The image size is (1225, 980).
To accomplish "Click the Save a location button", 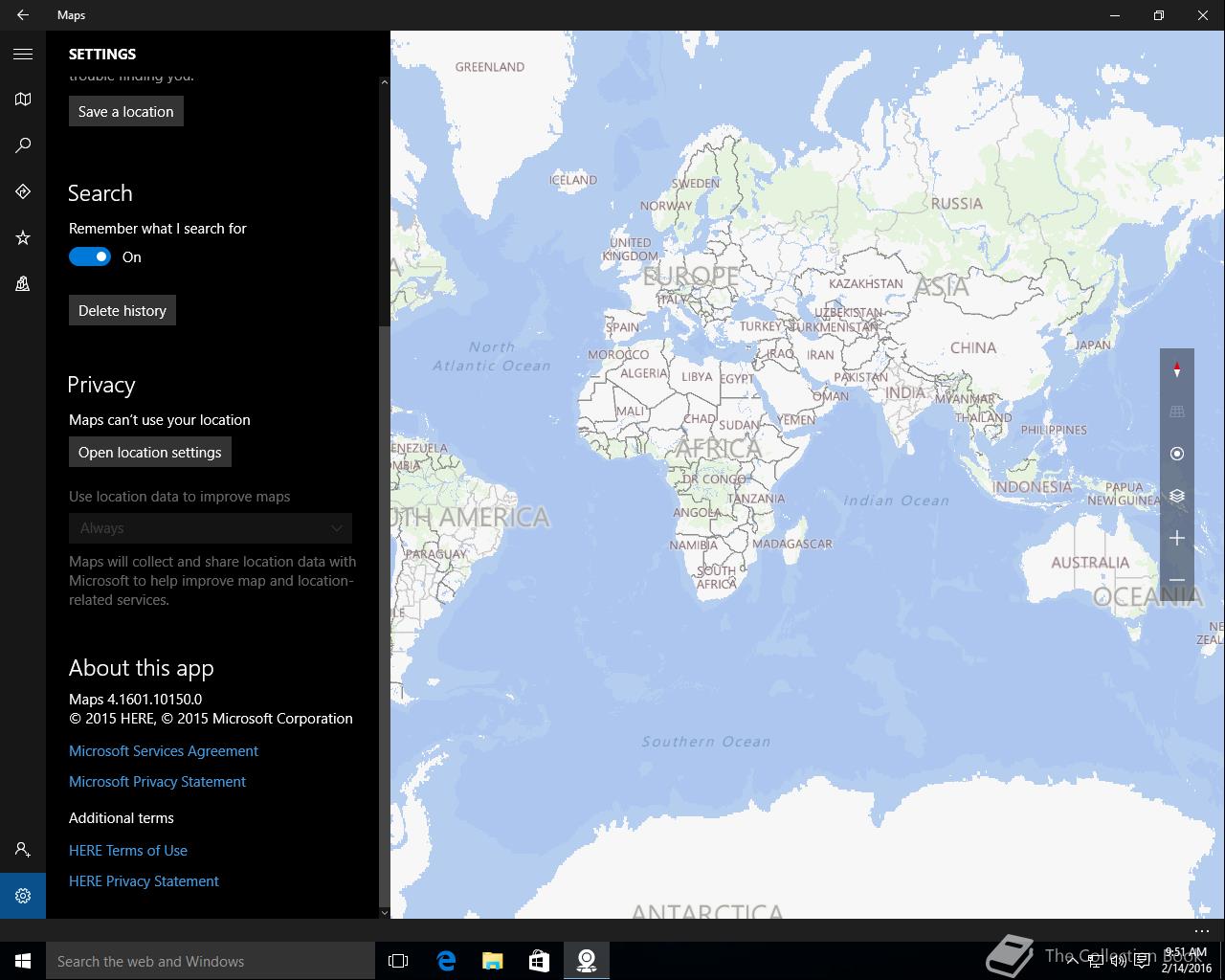I will pos(126,111).
